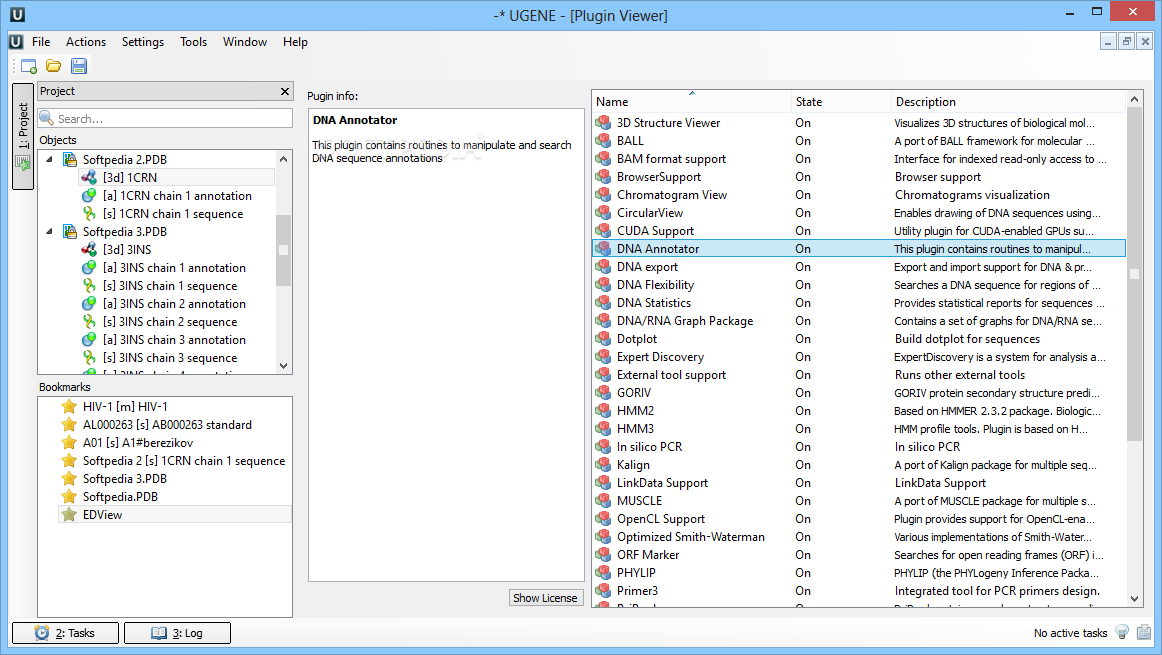
Task: Click the New project toolbar icon
Action: 29,67
